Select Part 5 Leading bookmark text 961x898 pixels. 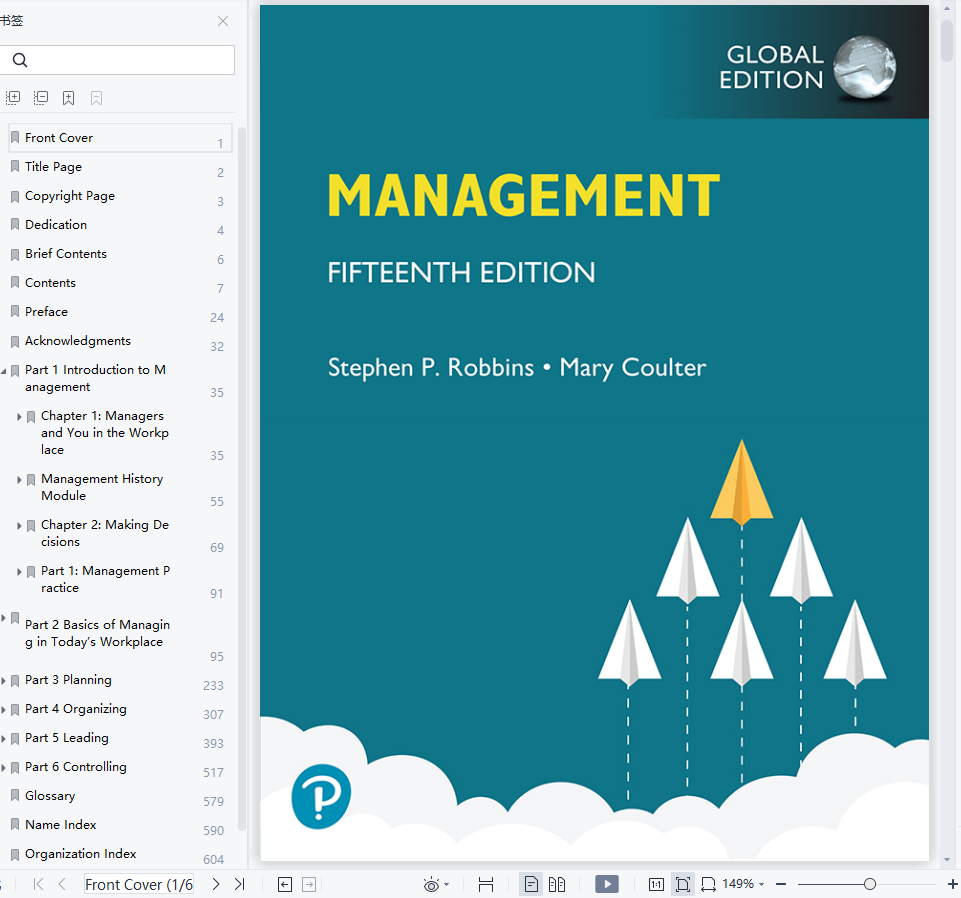[x=67, y=738]
